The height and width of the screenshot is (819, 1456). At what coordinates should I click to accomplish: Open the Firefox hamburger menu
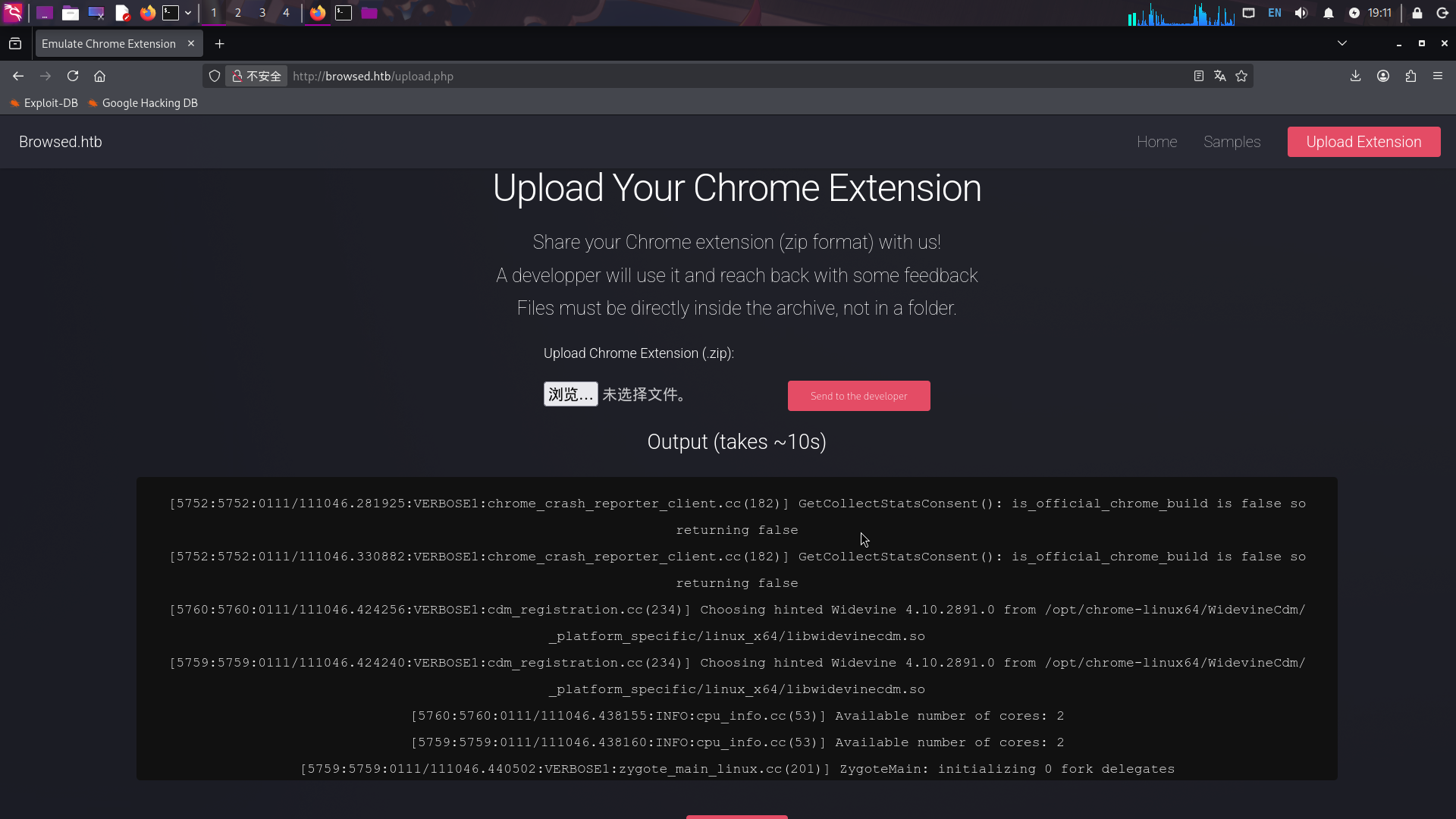click(1438, 76)
